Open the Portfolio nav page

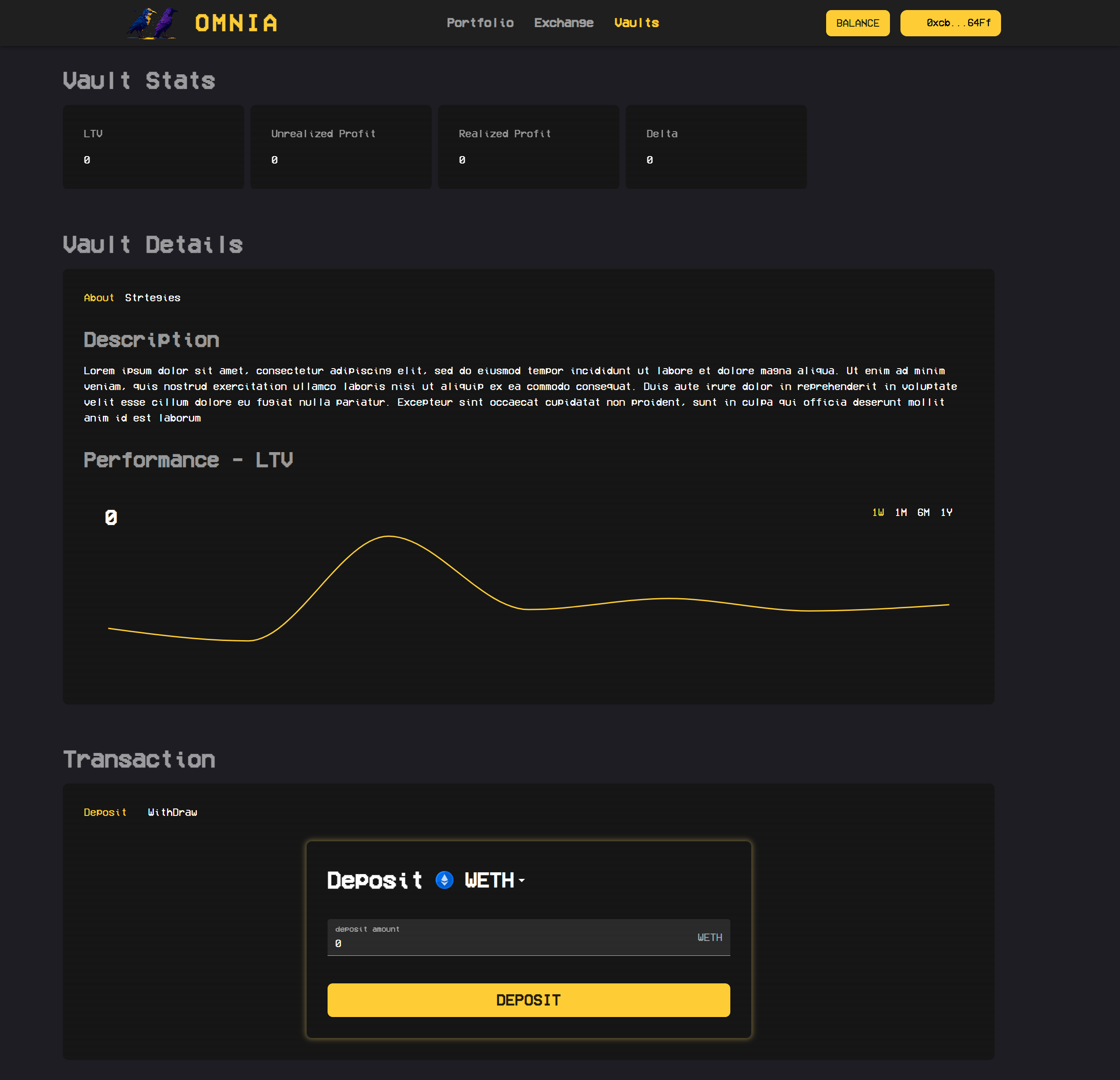480,23
